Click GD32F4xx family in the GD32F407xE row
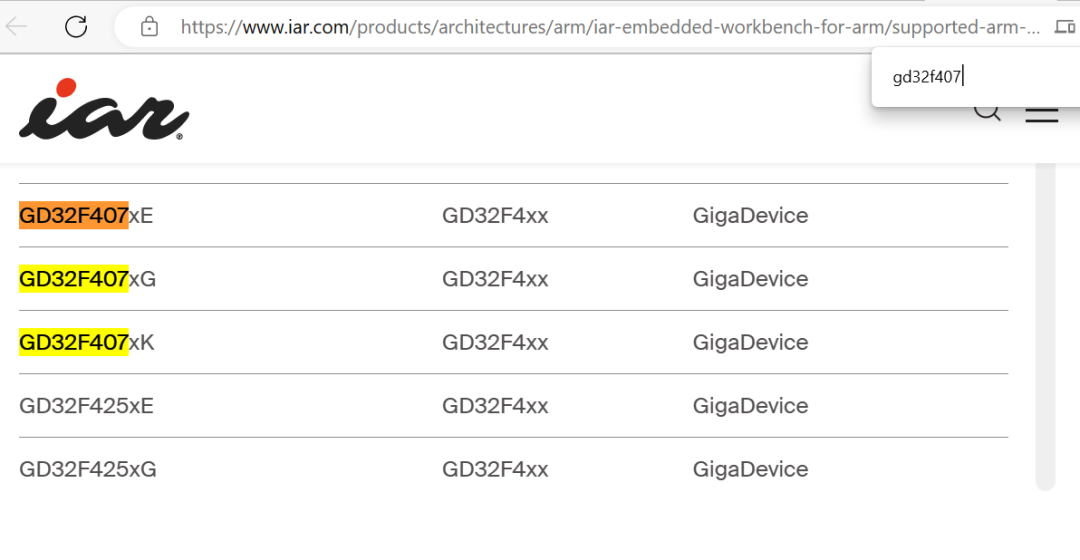The height and width of the screenshot is (560, 1080). coord(495,215)
